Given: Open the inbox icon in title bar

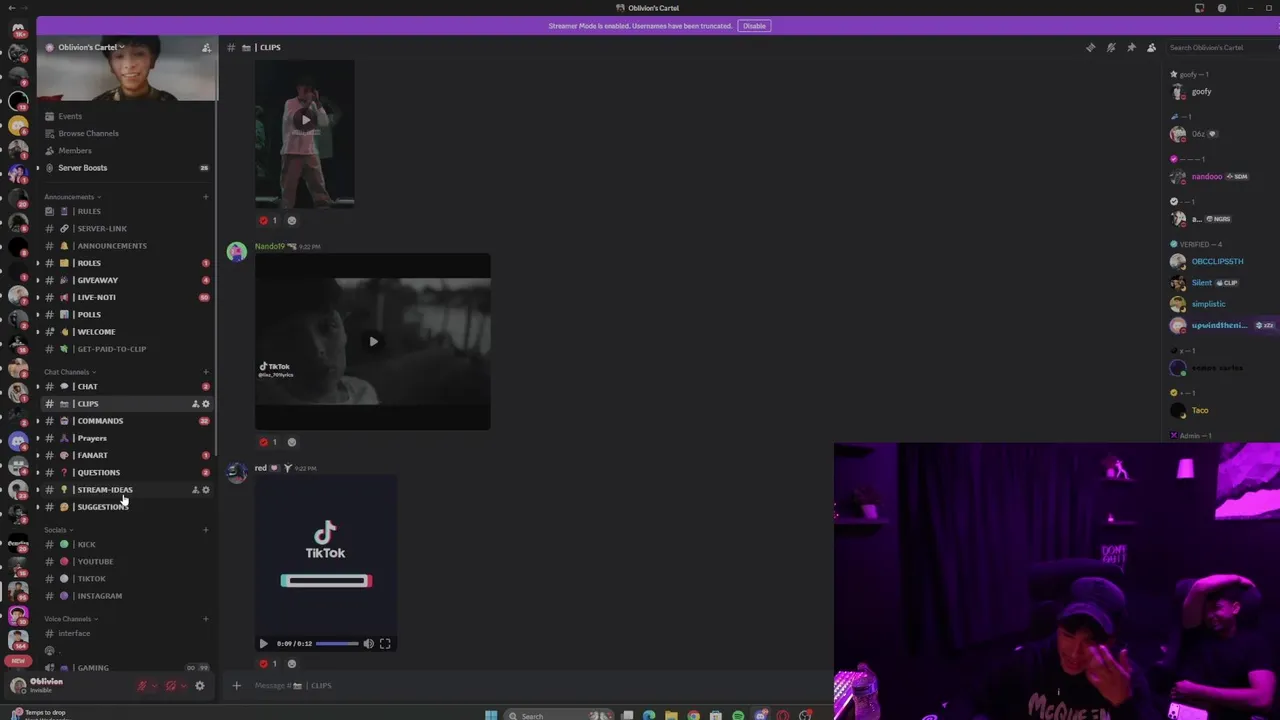Looking at the screenshot, I should [1199, 8].
